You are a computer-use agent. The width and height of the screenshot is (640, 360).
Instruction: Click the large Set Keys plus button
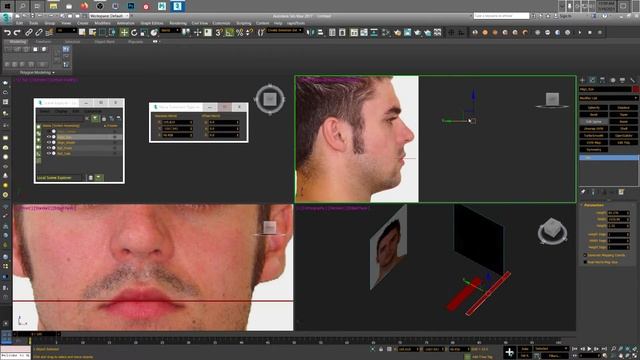[x=509, y=352]
